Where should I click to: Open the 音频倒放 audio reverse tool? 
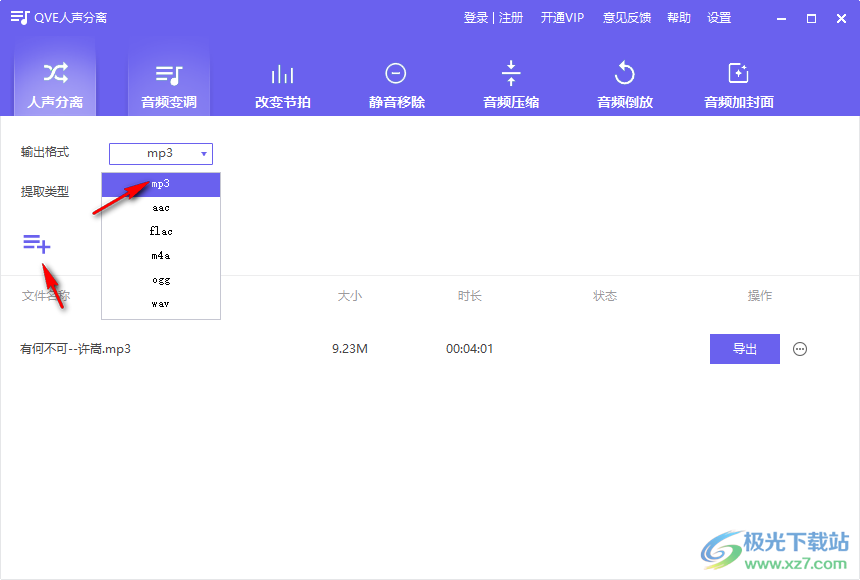624,83
